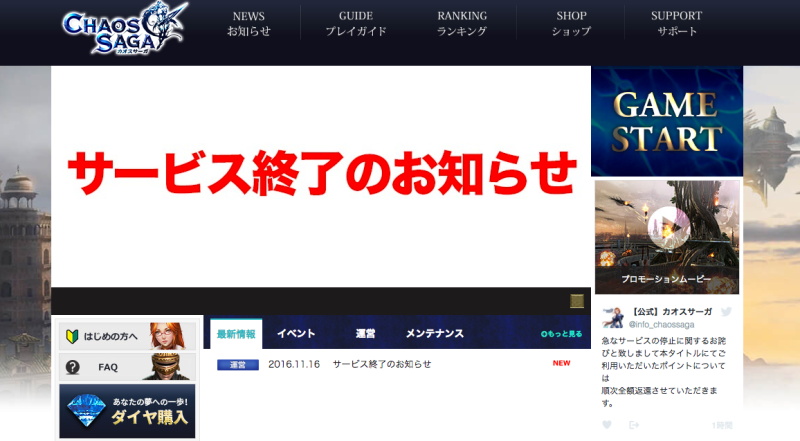The image size is (800, 441).
Task: Click the Twitter bird icon
Action: tap(726, 311)
